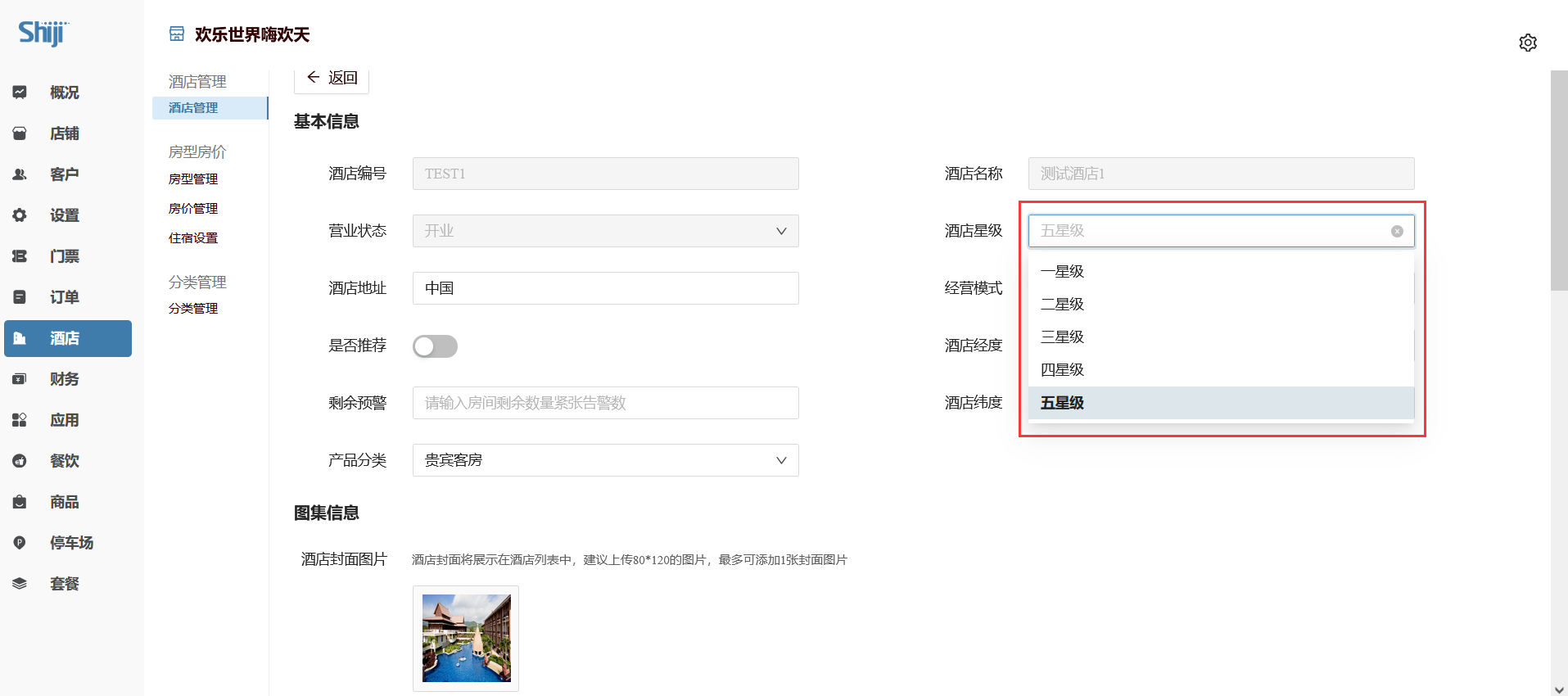Viewport: 1568px width, 696px height.
Task: Click the 停车场 parking icon in sidebar
Action: click(20, 543)
